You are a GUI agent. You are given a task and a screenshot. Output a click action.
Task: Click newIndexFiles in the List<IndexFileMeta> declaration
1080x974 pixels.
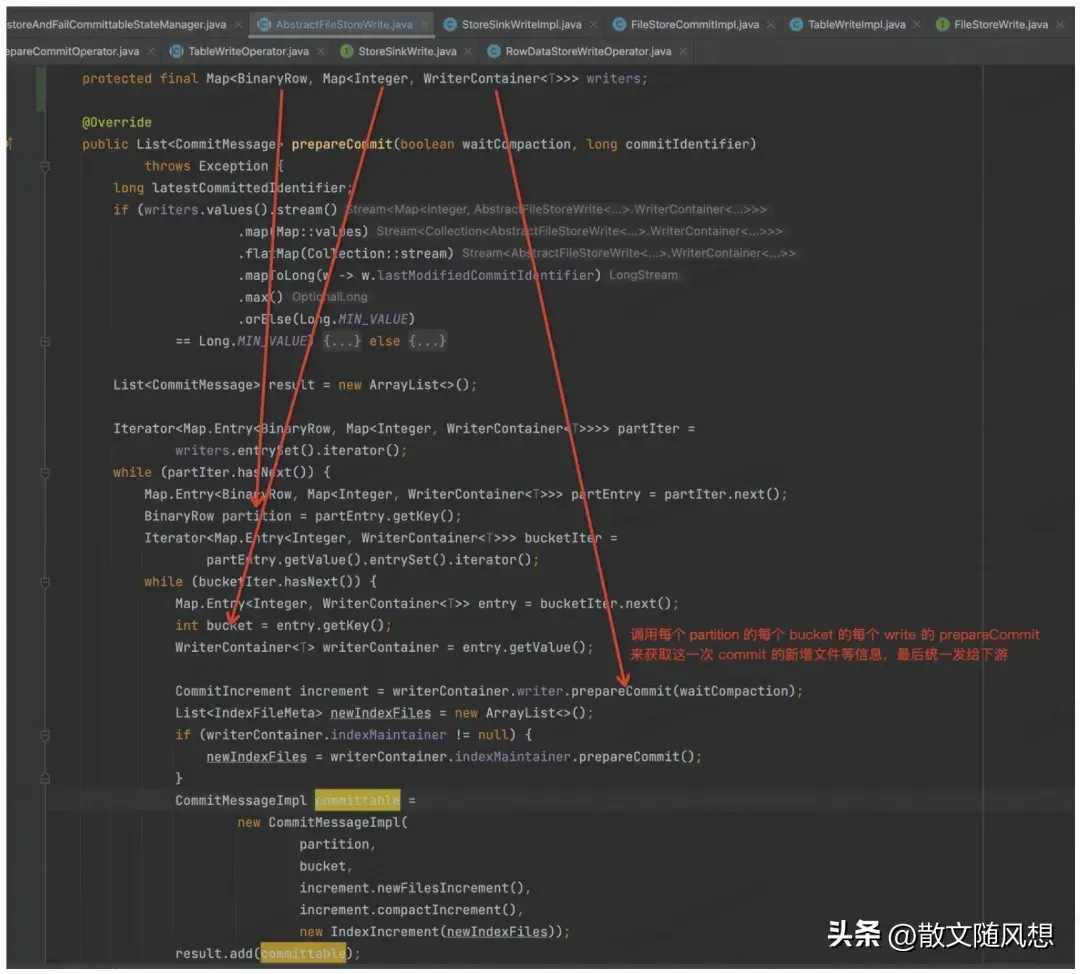pos(380,714)
